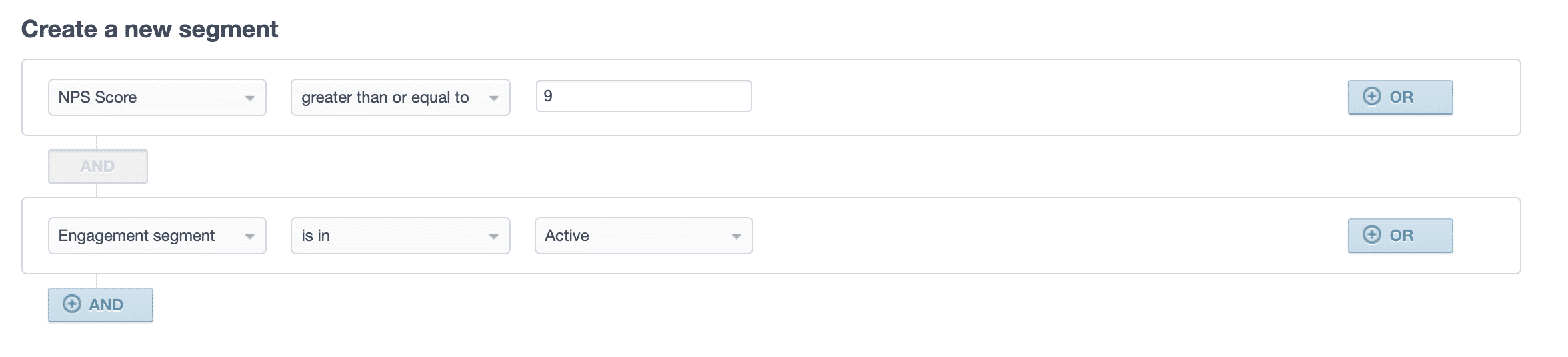Open the 'is in' operator dropdown

401,236
